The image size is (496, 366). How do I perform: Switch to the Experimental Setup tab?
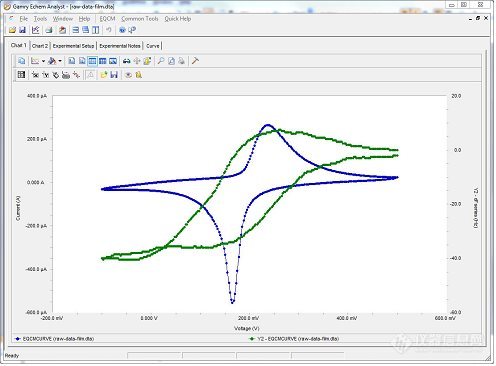pyautogui.click(x=73, y=46)
